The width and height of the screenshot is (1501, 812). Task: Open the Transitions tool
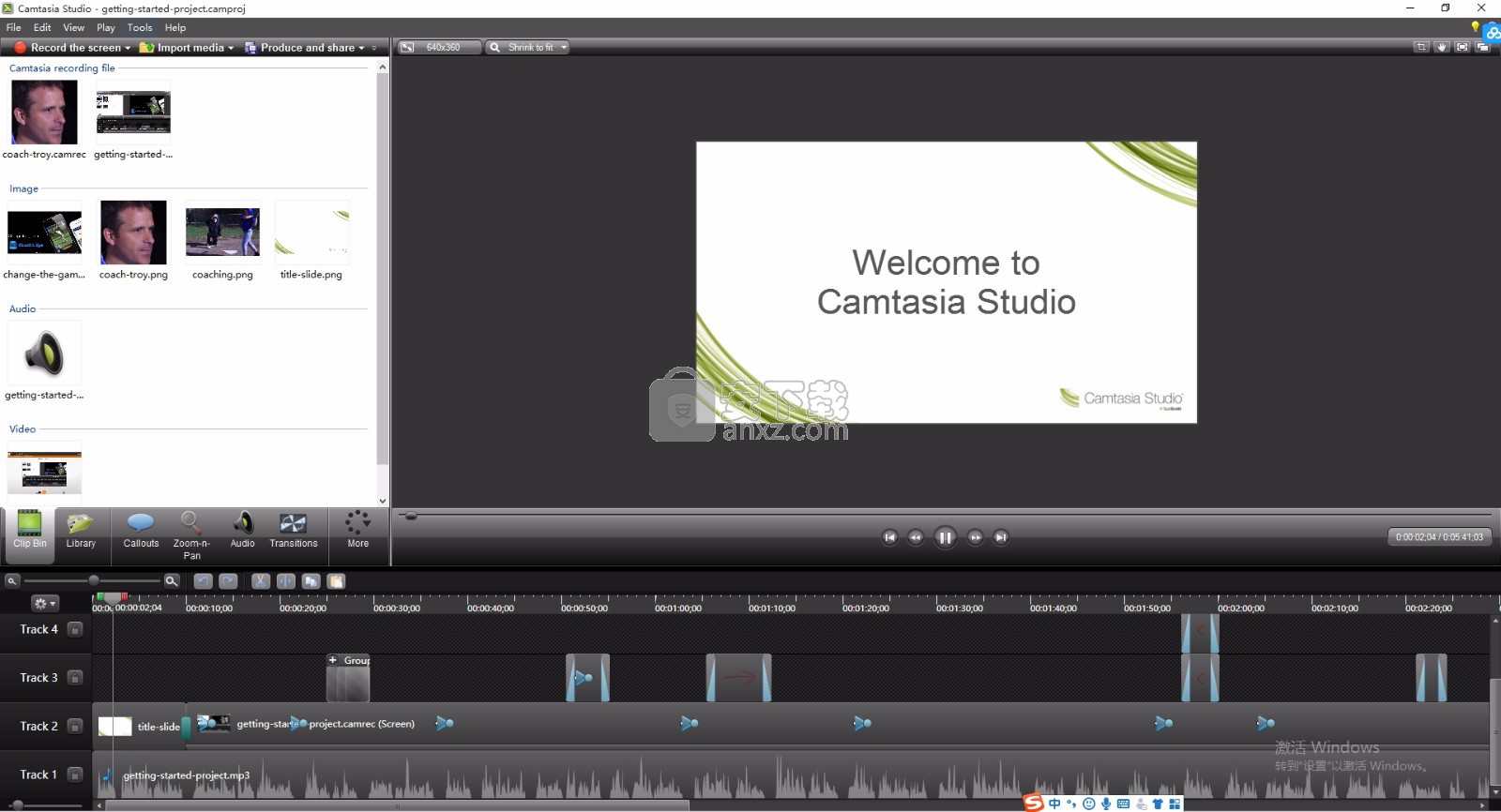pyautogui.click(x=293, y=530)
